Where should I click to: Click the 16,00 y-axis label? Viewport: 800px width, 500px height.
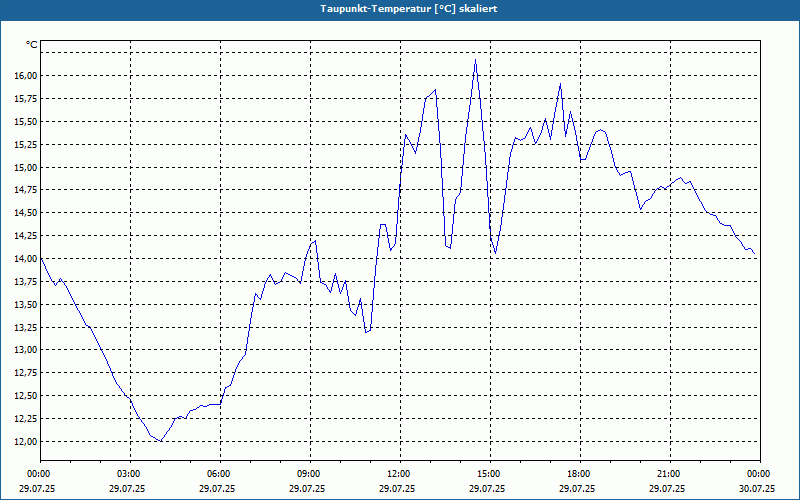coord(25,76)
